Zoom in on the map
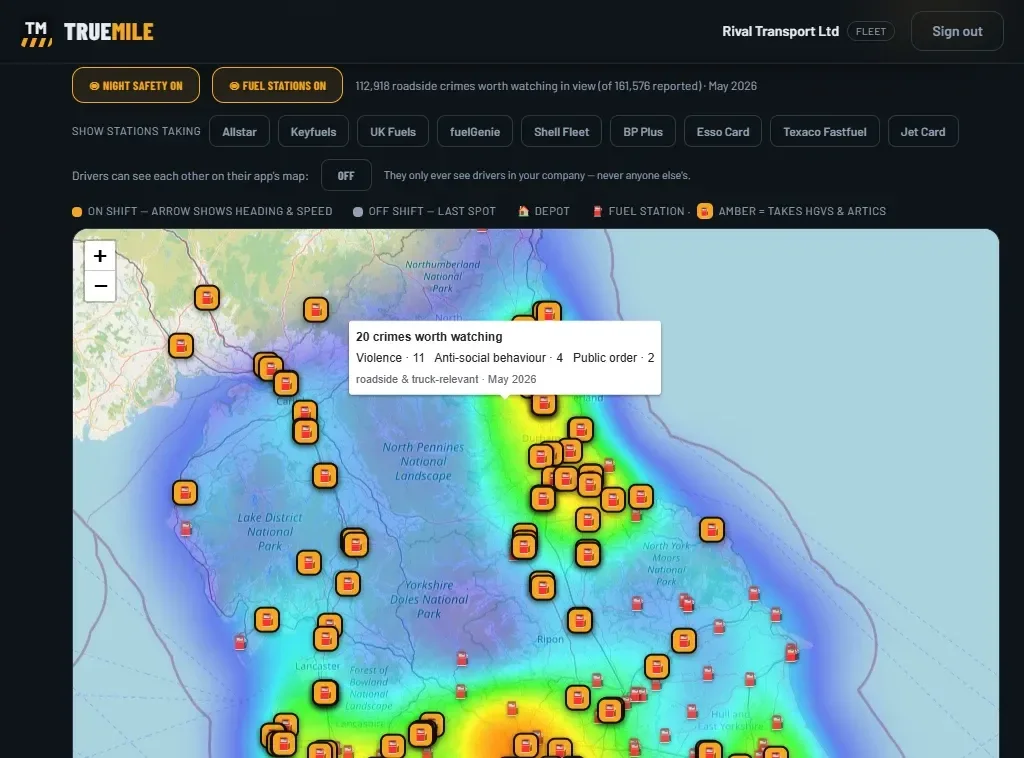1024x758 pixels. coord(100,256)
